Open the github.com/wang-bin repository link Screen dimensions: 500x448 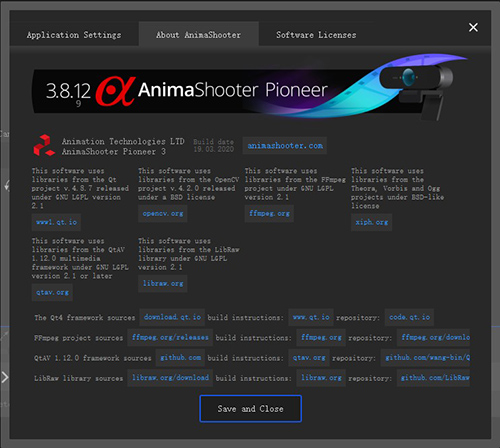[425, 358]
